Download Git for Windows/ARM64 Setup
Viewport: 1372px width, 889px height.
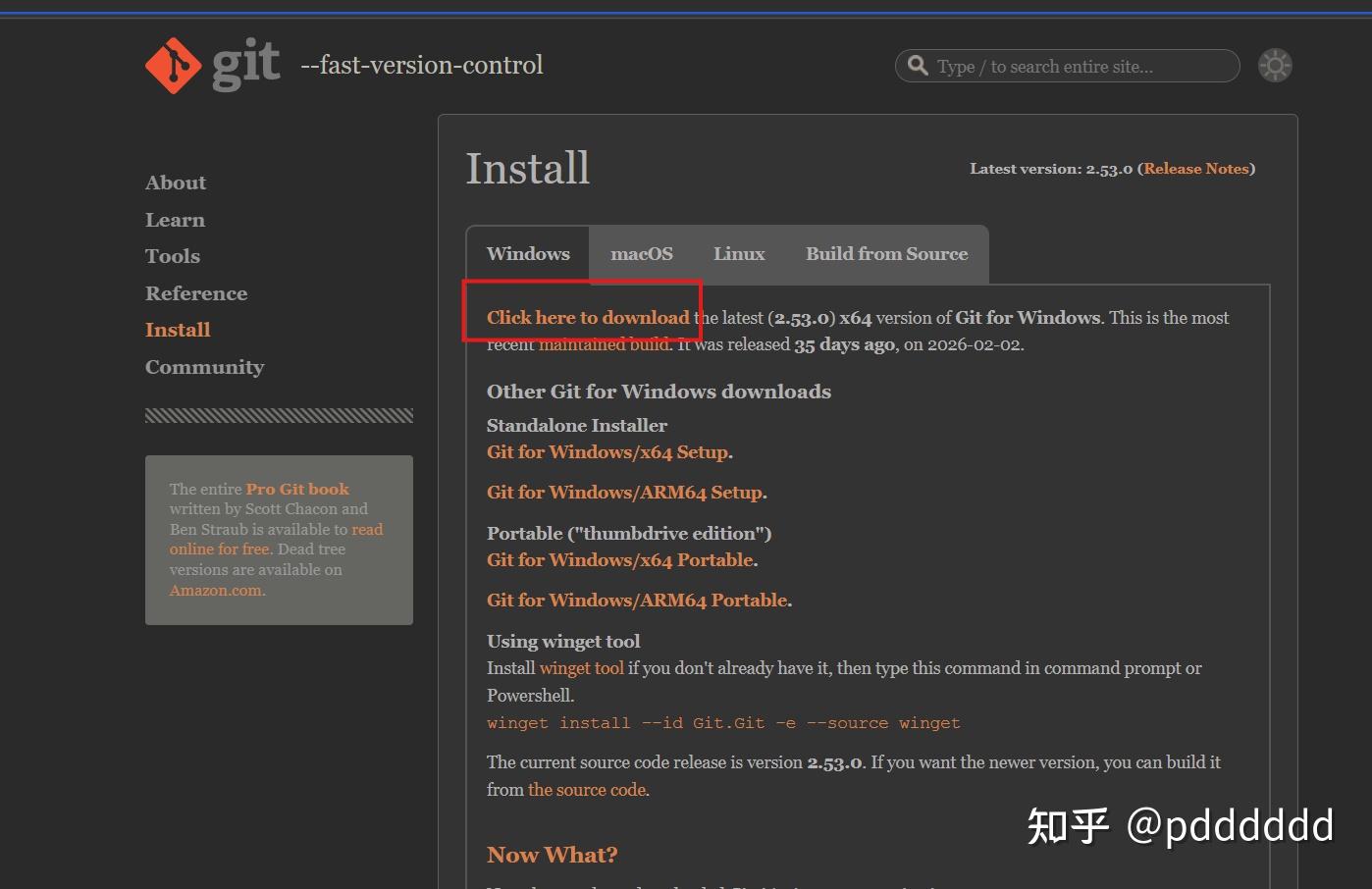(x=625, y=493)
